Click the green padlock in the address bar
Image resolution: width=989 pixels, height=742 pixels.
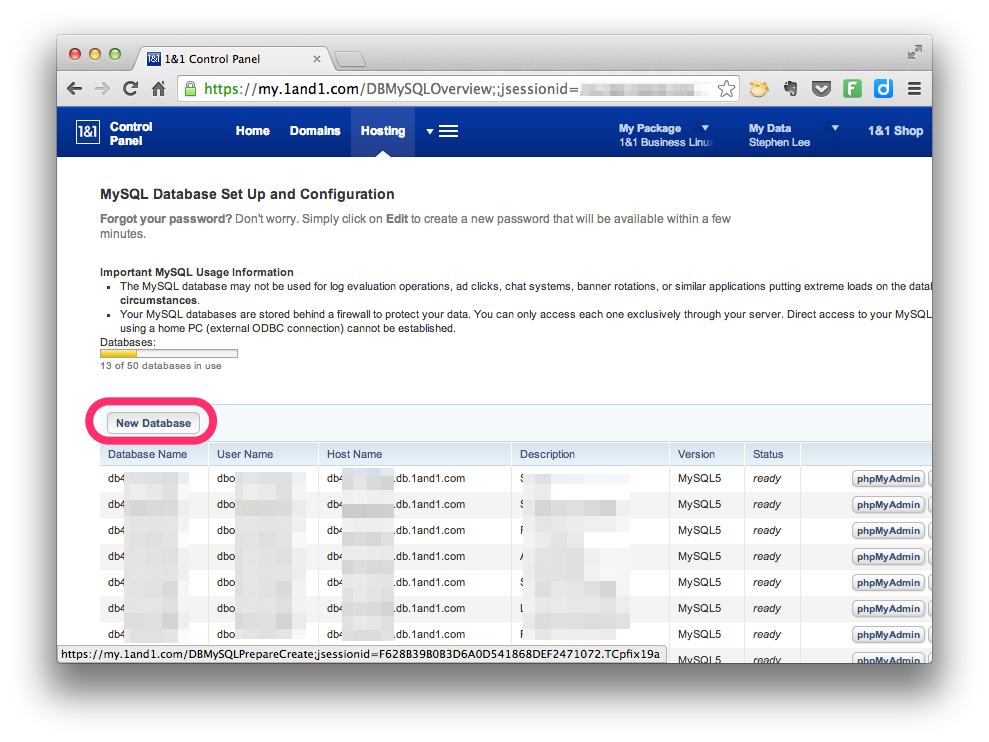[190, 89]
